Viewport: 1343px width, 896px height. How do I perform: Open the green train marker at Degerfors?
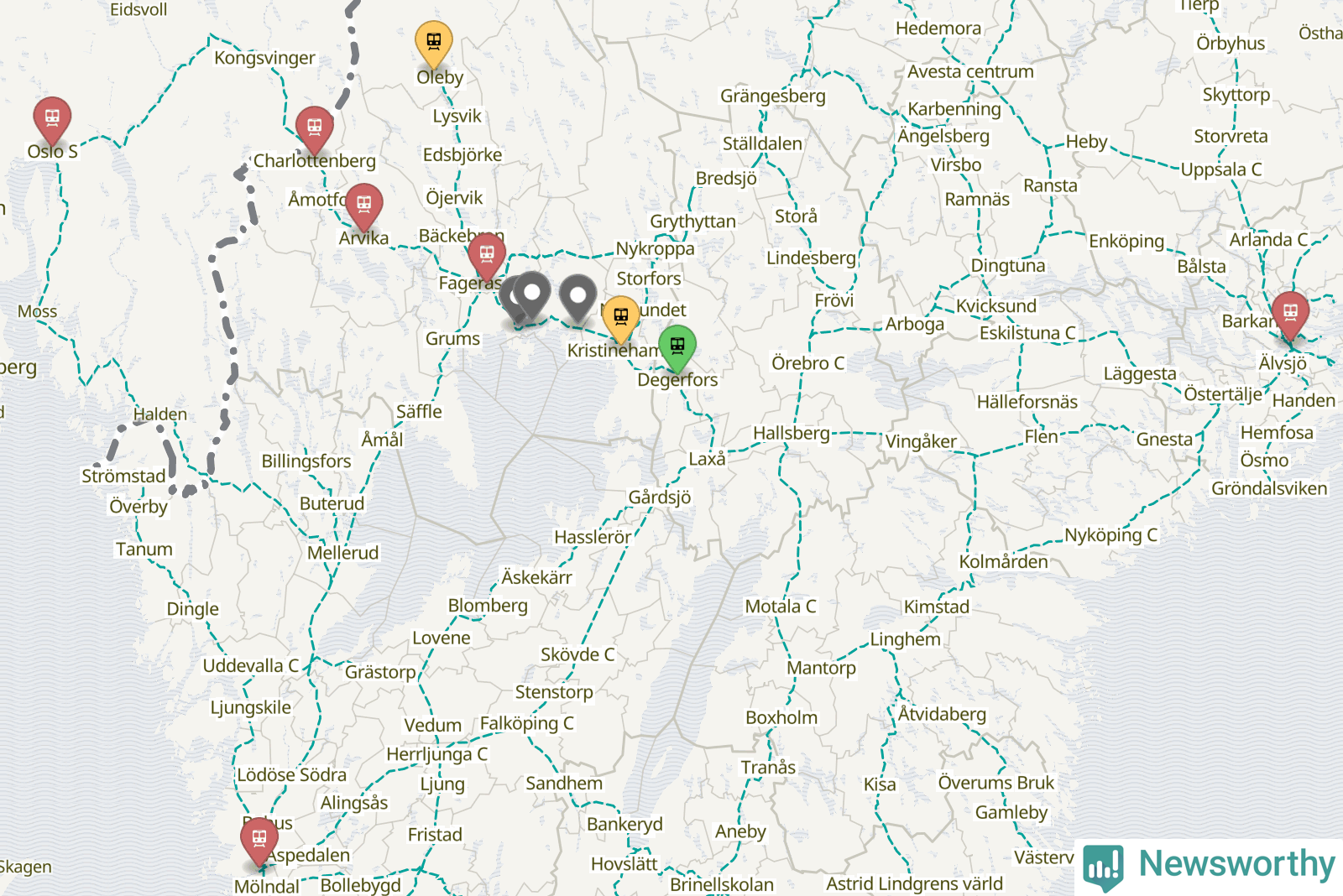[x=677, y=349]
